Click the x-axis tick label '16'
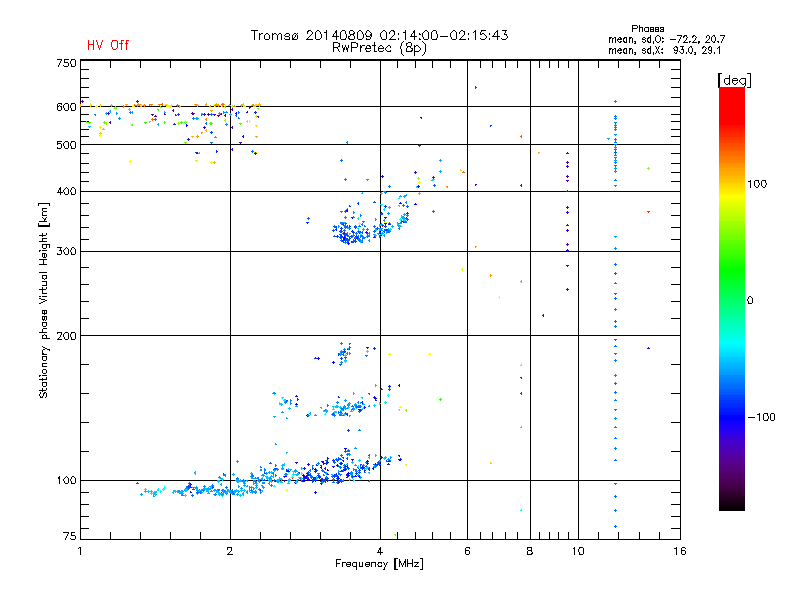This screenshot has width=800, height=600. [680, 551]
